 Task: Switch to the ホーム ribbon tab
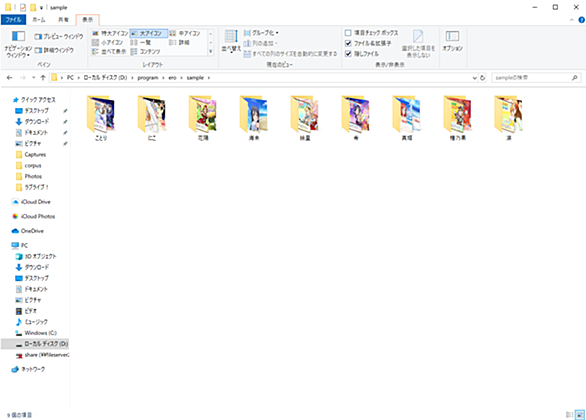click(39, 20)
